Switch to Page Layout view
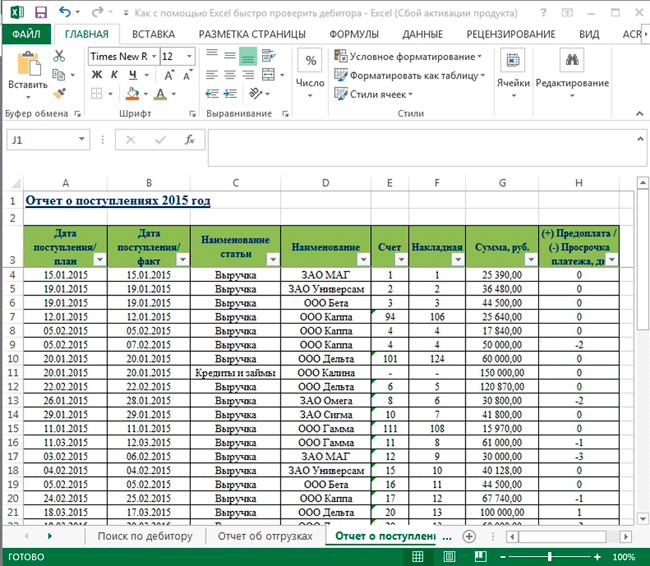Viewport: 650px width, 566px height. 449,556
